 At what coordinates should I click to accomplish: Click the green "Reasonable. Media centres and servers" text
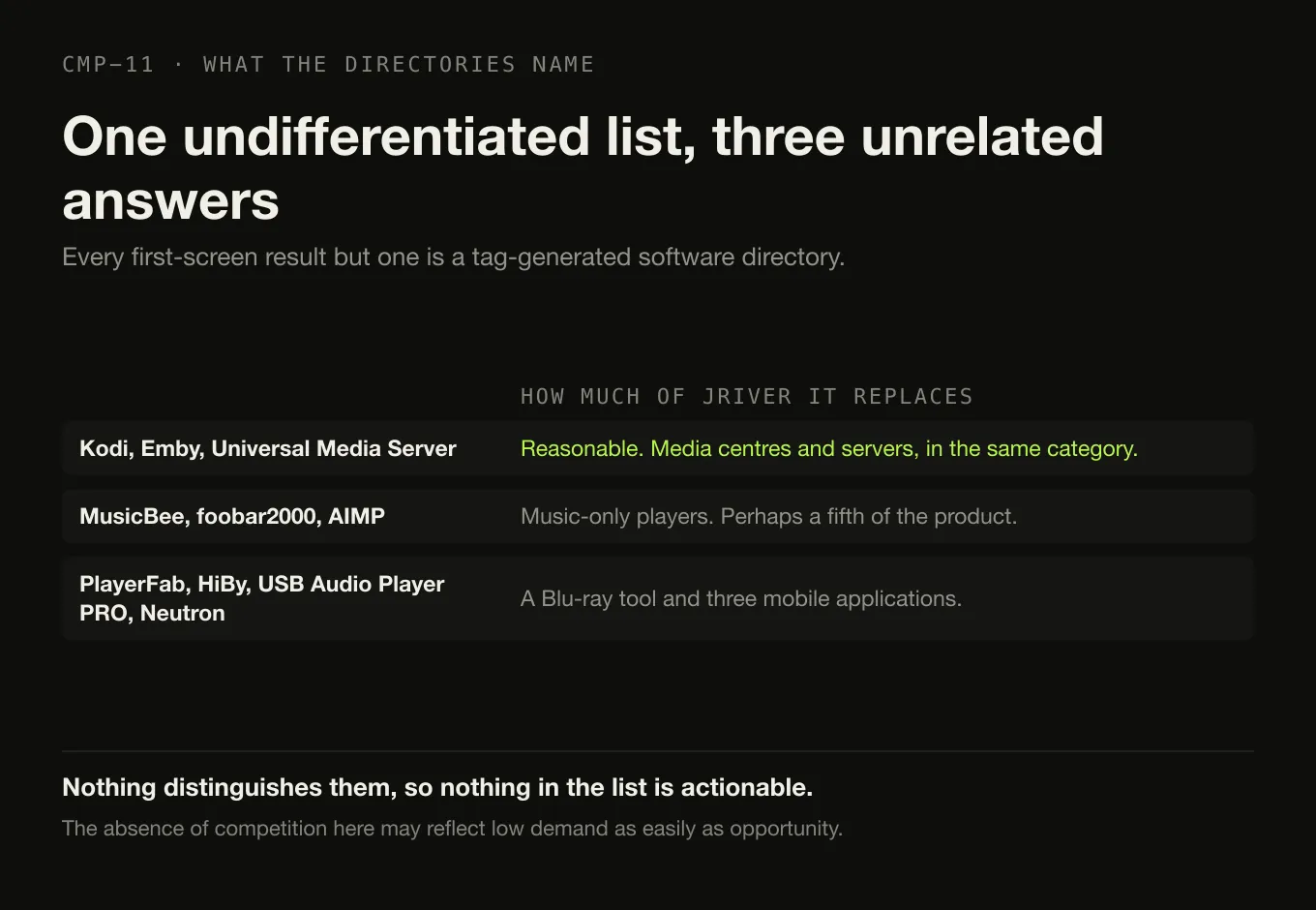(829, 449)
